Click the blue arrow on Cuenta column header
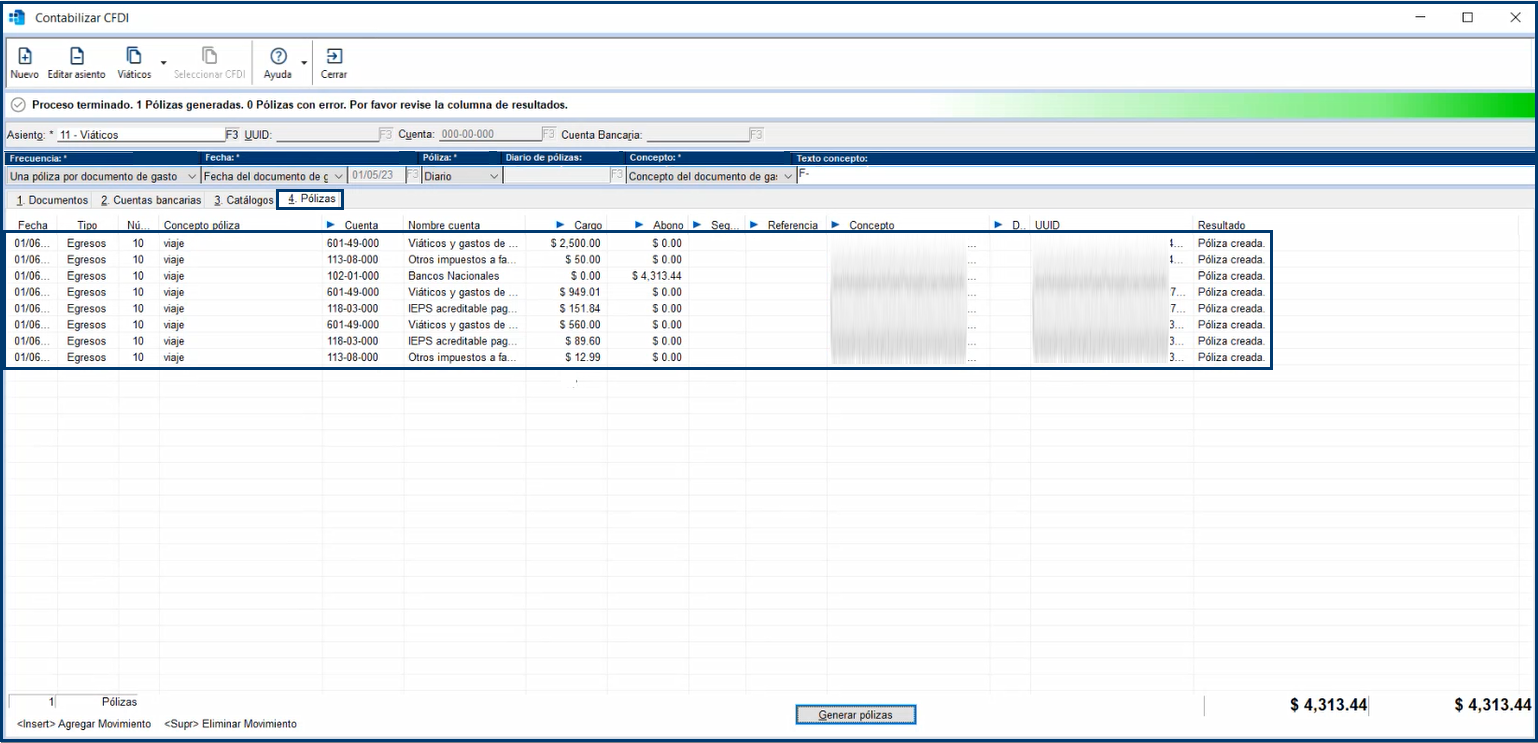The height and width of the screenshot is (743, 1538). point(331,225)
